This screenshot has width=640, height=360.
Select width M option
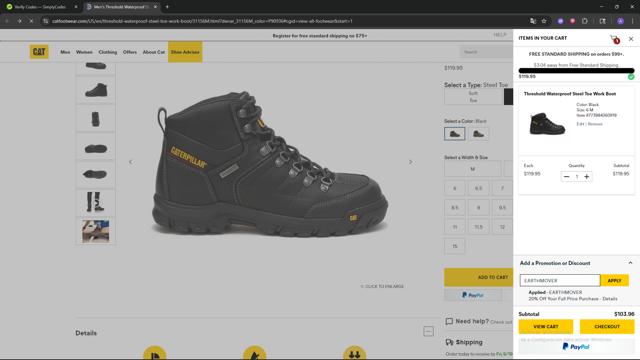click(x=473, y=169)
